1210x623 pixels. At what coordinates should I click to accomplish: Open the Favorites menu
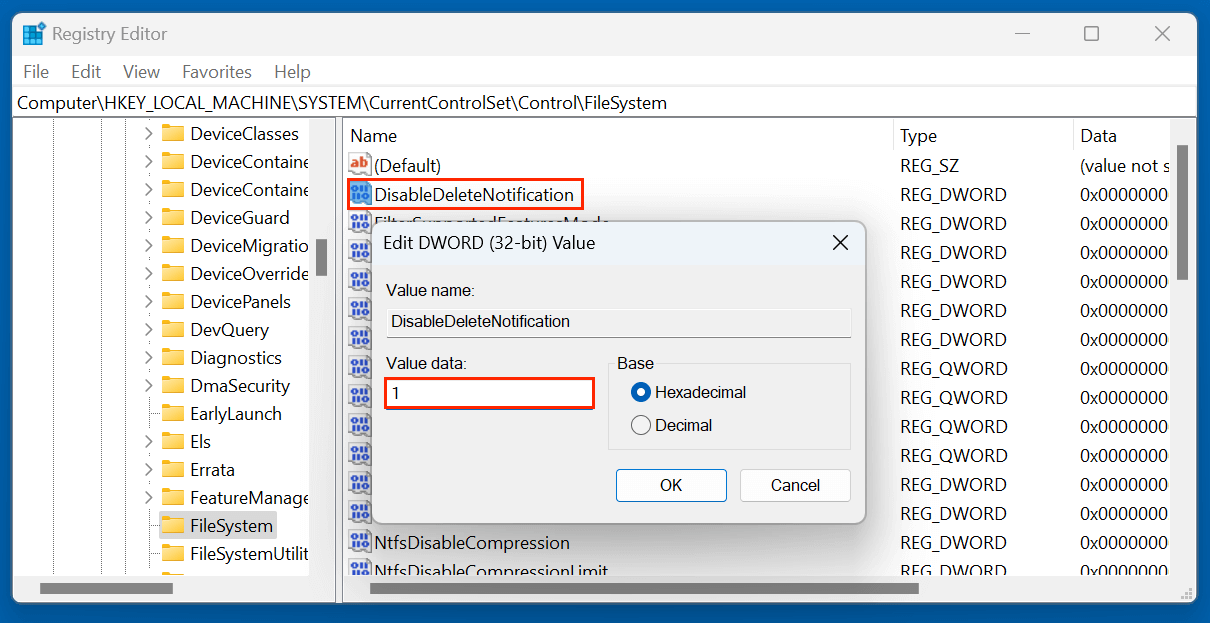pos(216,71)
